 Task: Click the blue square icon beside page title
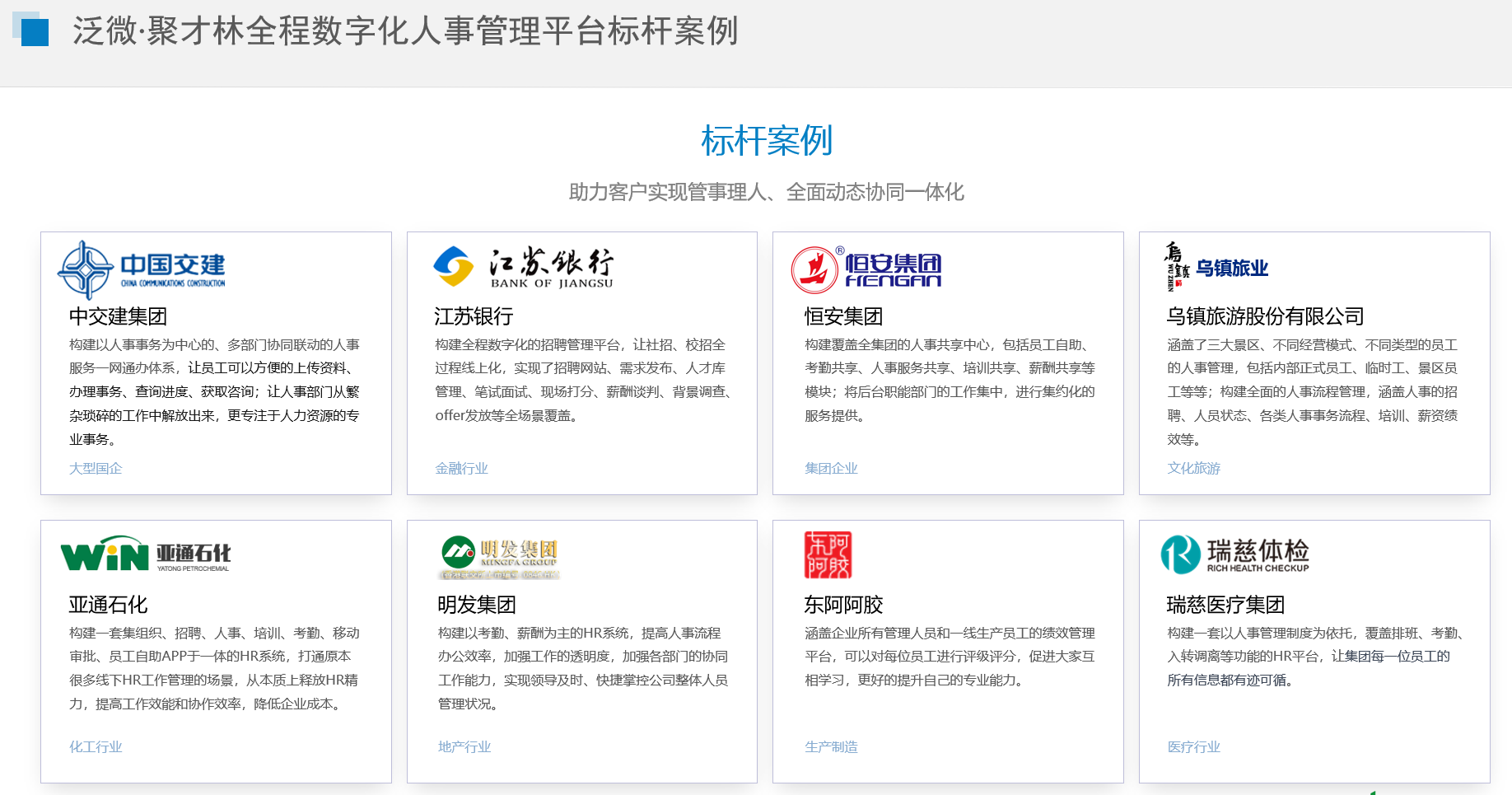click(30, 29)
